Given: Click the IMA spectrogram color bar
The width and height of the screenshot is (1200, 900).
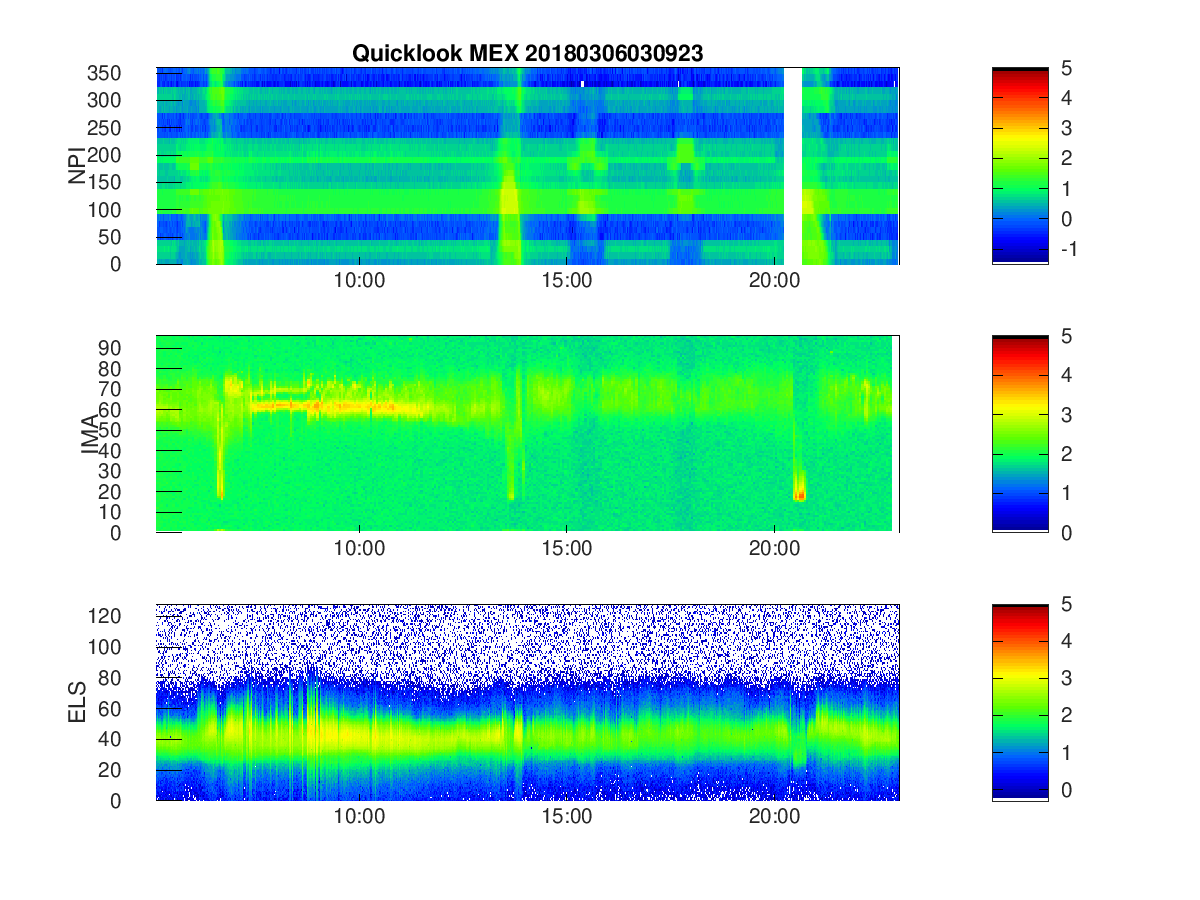Looking at the screenshot, I should (1020, 434).
